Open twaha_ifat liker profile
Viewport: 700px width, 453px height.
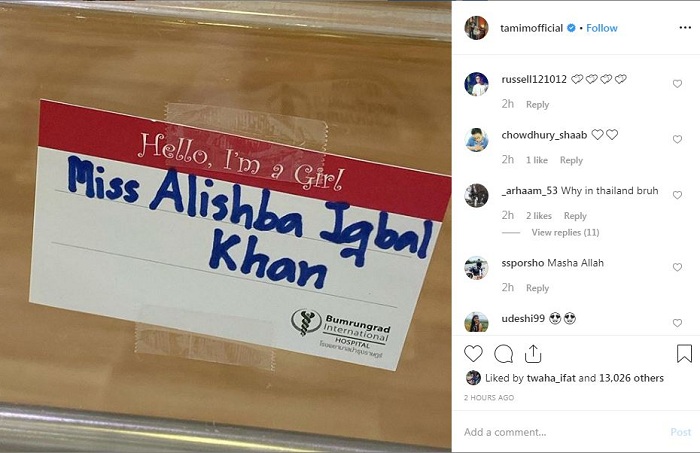551,378
